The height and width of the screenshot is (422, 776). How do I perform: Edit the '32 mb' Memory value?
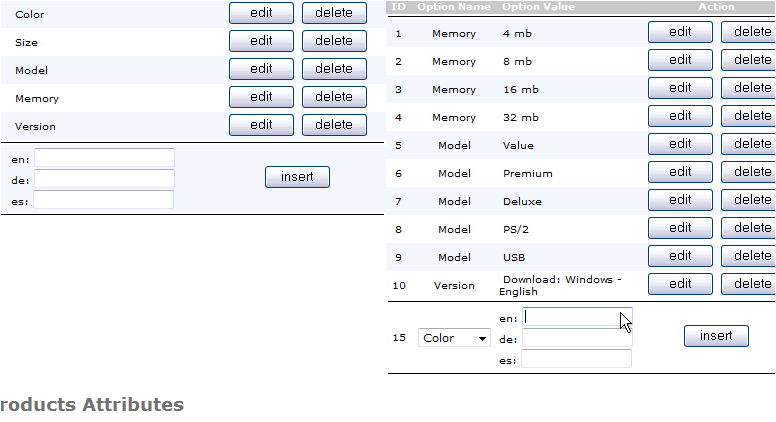click(x=680, y=116)
